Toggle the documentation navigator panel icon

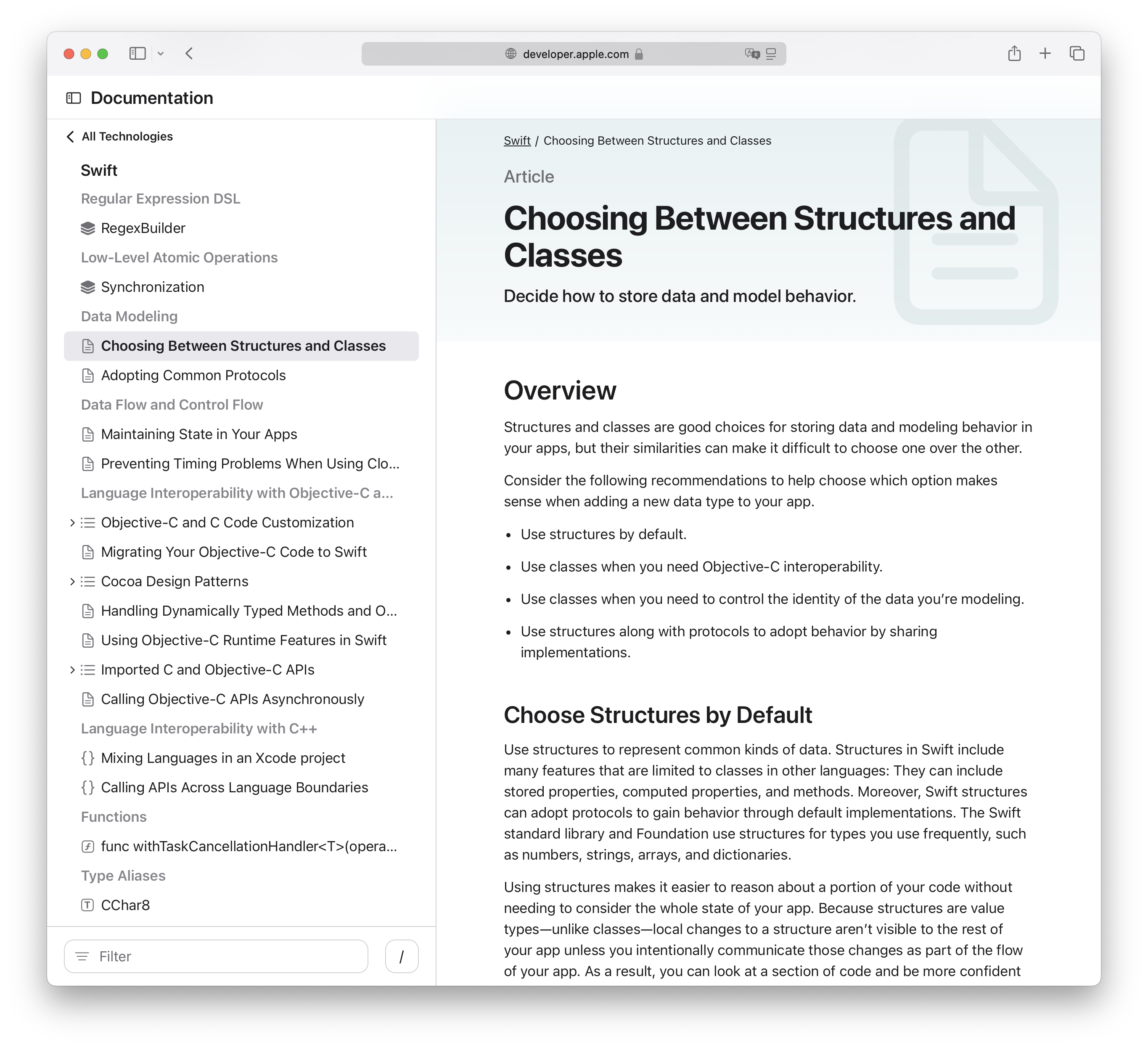[x=74, y=98]
